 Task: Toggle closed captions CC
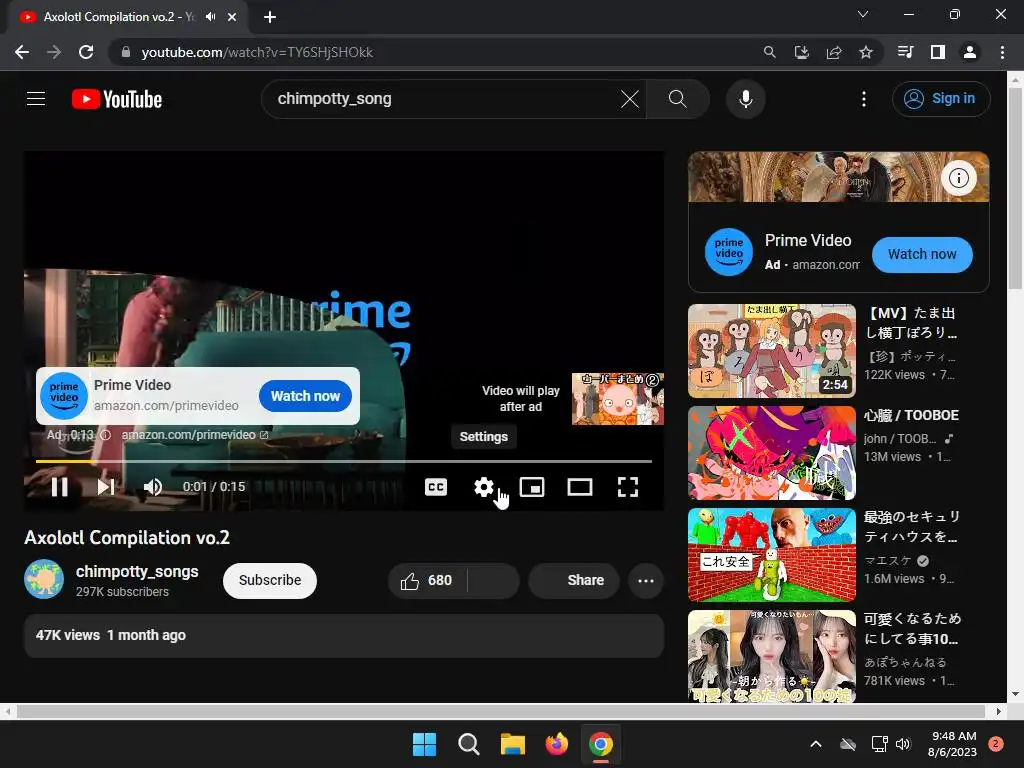tap(436, 487)
